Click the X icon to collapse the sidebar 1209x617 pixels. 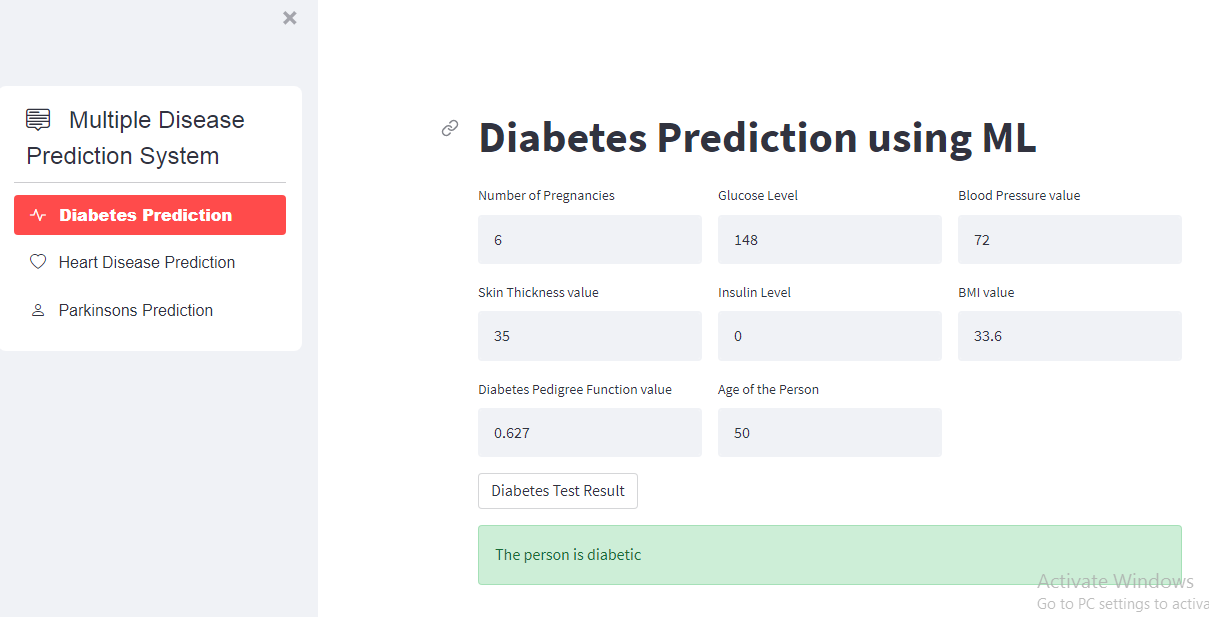[289, 17]
